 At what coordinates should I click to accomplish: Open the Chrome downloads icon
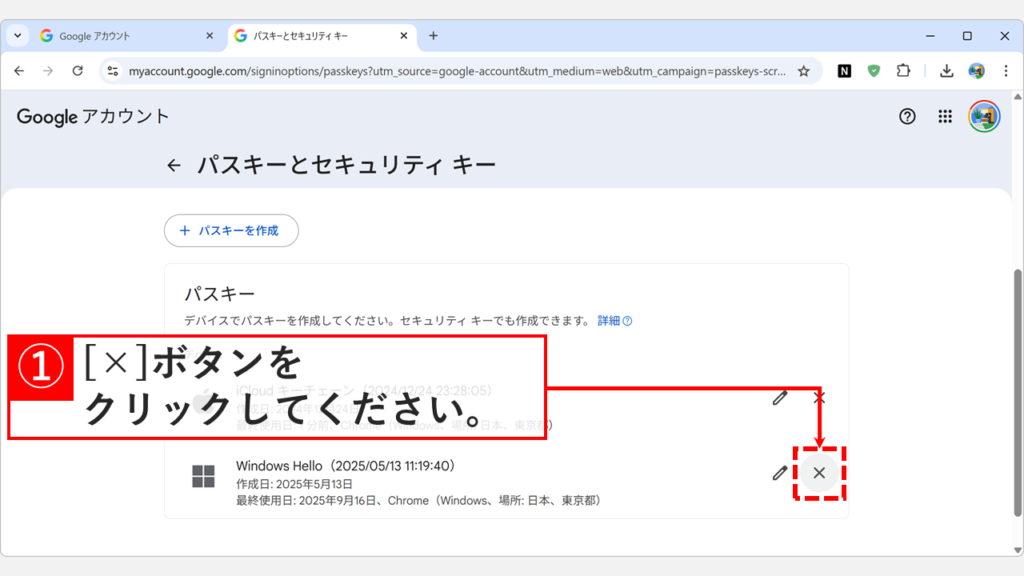pos(948,71)
